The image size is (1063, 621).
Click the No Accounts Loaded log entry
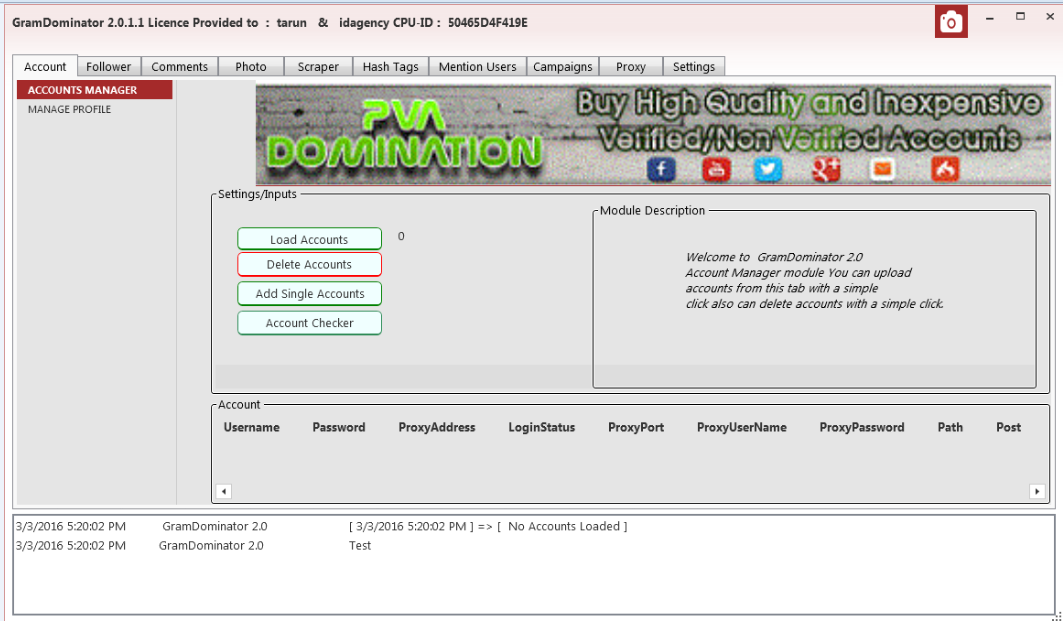click(x=488, y=526)
